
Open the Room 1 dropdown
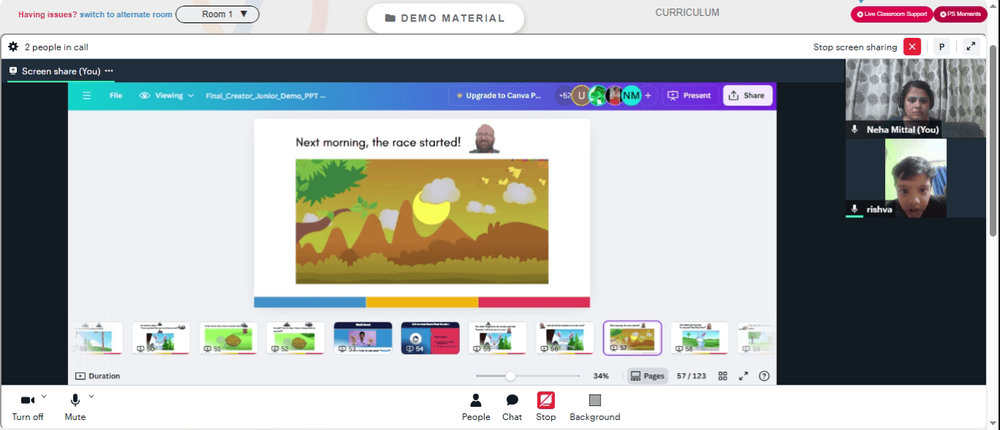coord(217,14)
